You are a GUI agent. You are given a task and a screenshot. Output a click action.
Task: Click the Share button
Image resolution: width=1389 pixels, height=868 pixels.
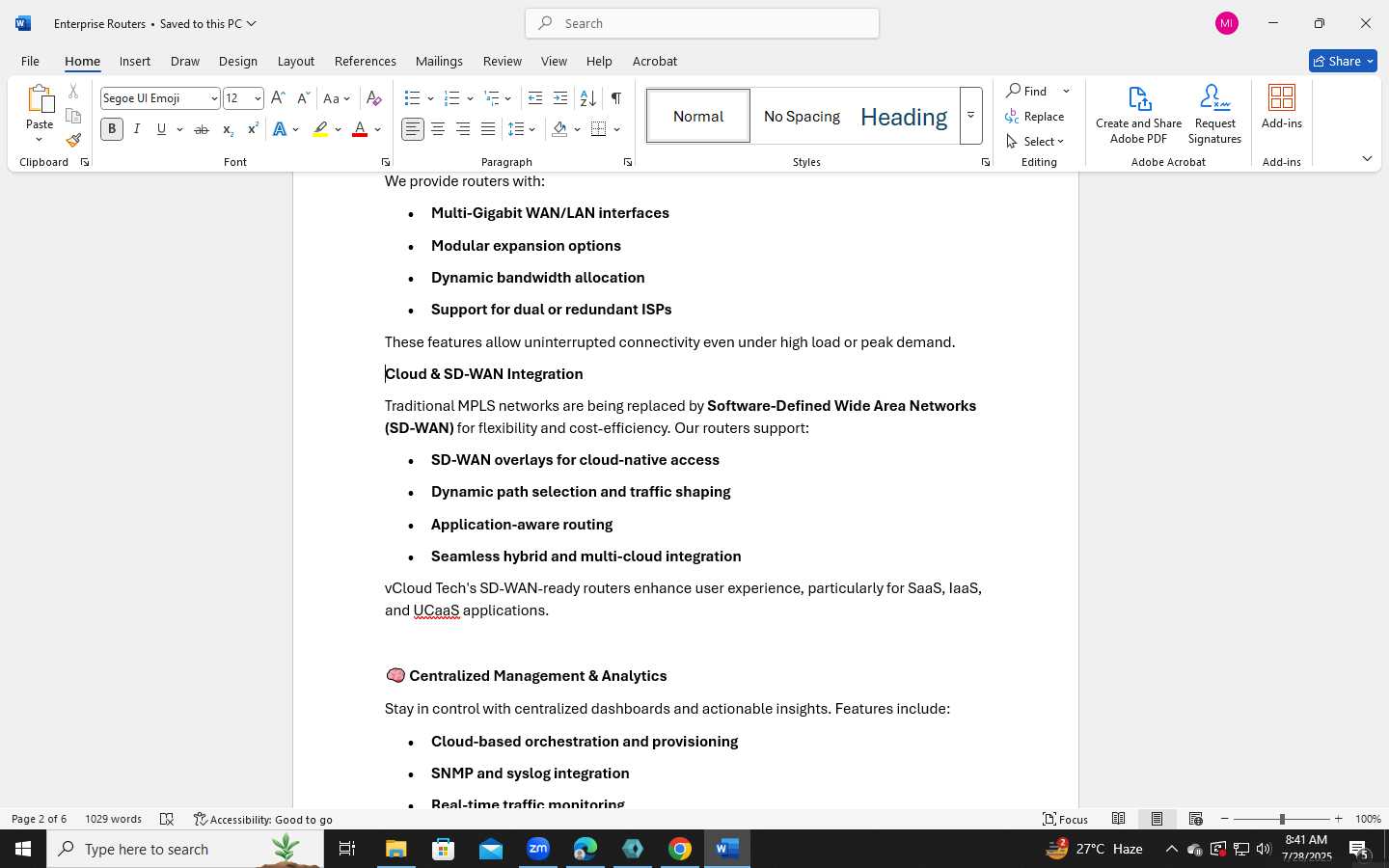pyautogui.click(x=1343, y=61)
